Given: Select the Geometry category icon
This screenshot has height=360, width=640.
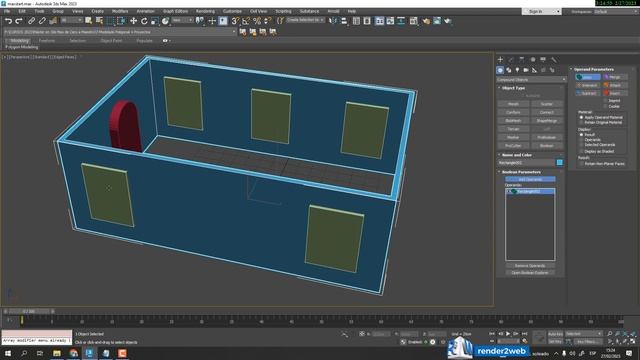Looking at the screenshot, I should click(500, 70).
